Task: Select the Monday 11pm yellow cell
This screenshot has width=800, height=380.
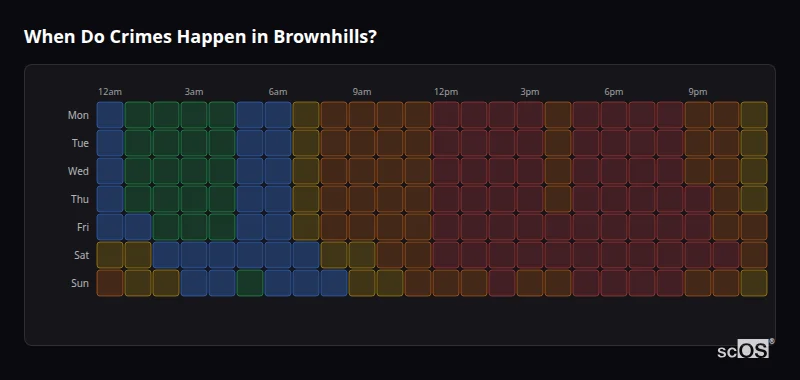Action: (x=754, y=115)
